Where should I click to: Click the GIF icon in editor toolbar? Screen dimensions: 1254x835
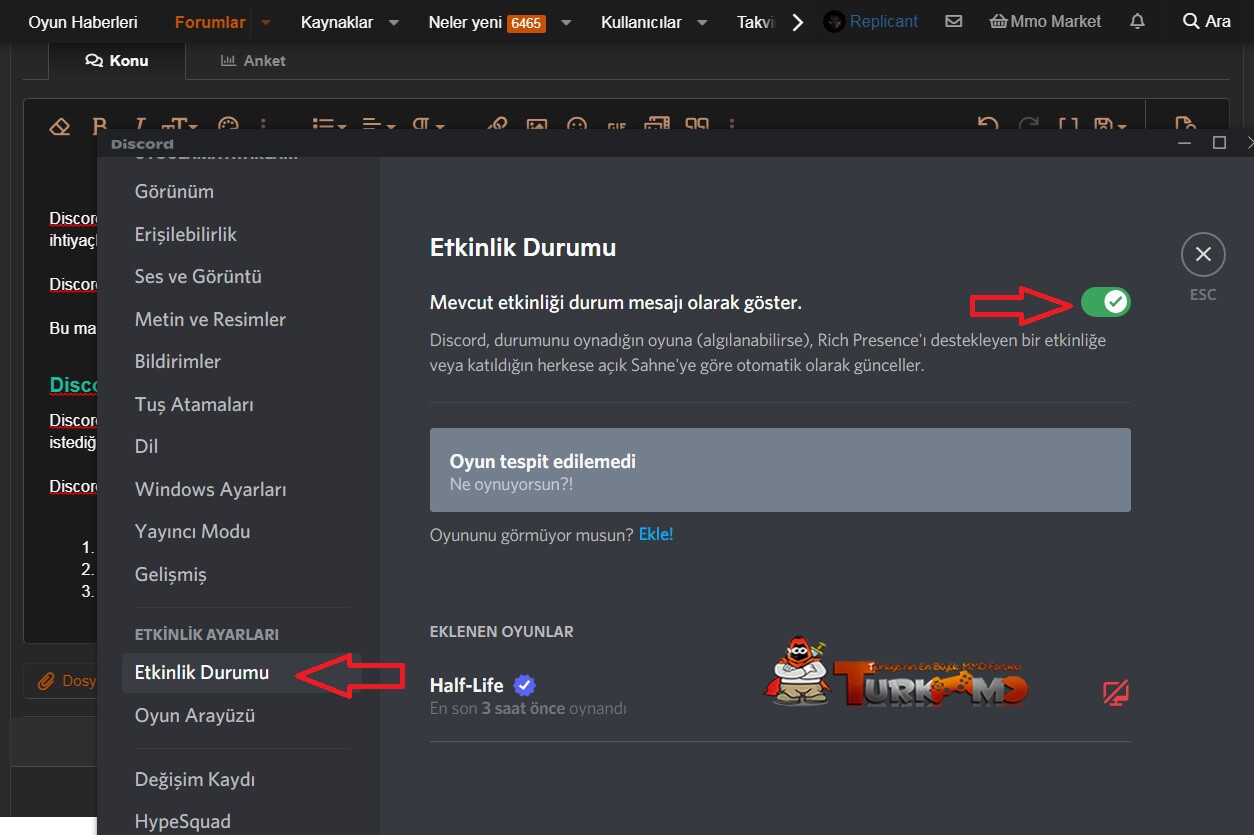(x=617, y=126)
